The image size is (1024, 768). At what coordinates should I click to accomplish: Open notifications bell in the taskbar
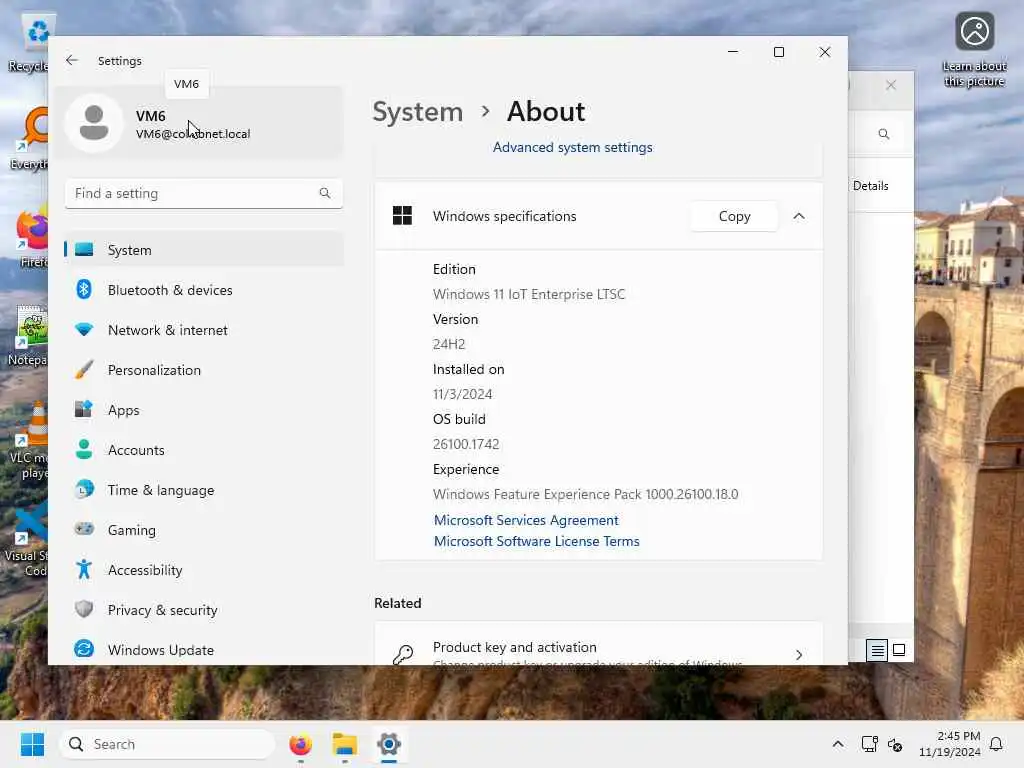coord(997,744)
